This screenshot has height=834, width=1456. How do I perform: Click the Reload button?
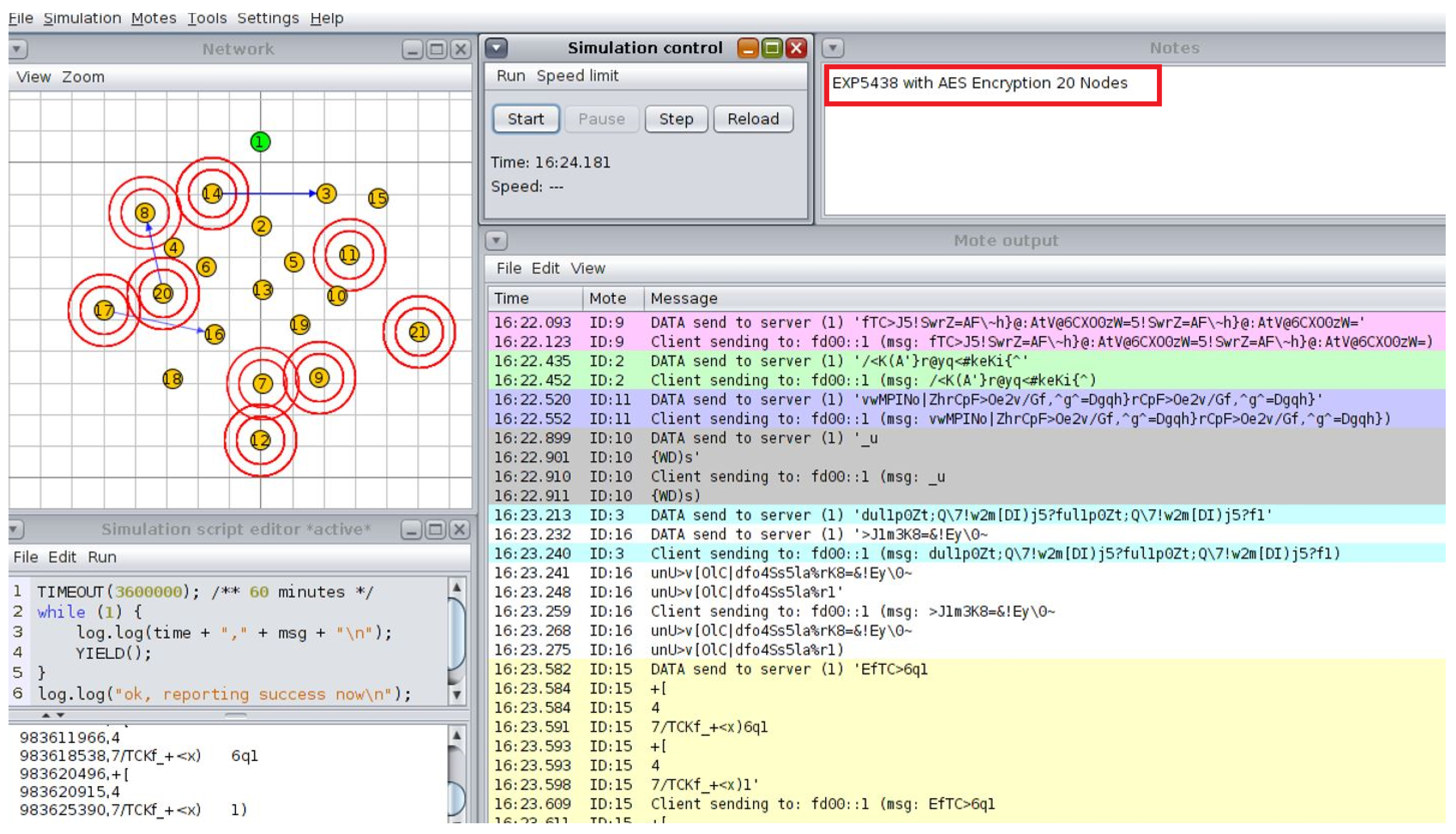pyautogui.click(x=753, y=119)
